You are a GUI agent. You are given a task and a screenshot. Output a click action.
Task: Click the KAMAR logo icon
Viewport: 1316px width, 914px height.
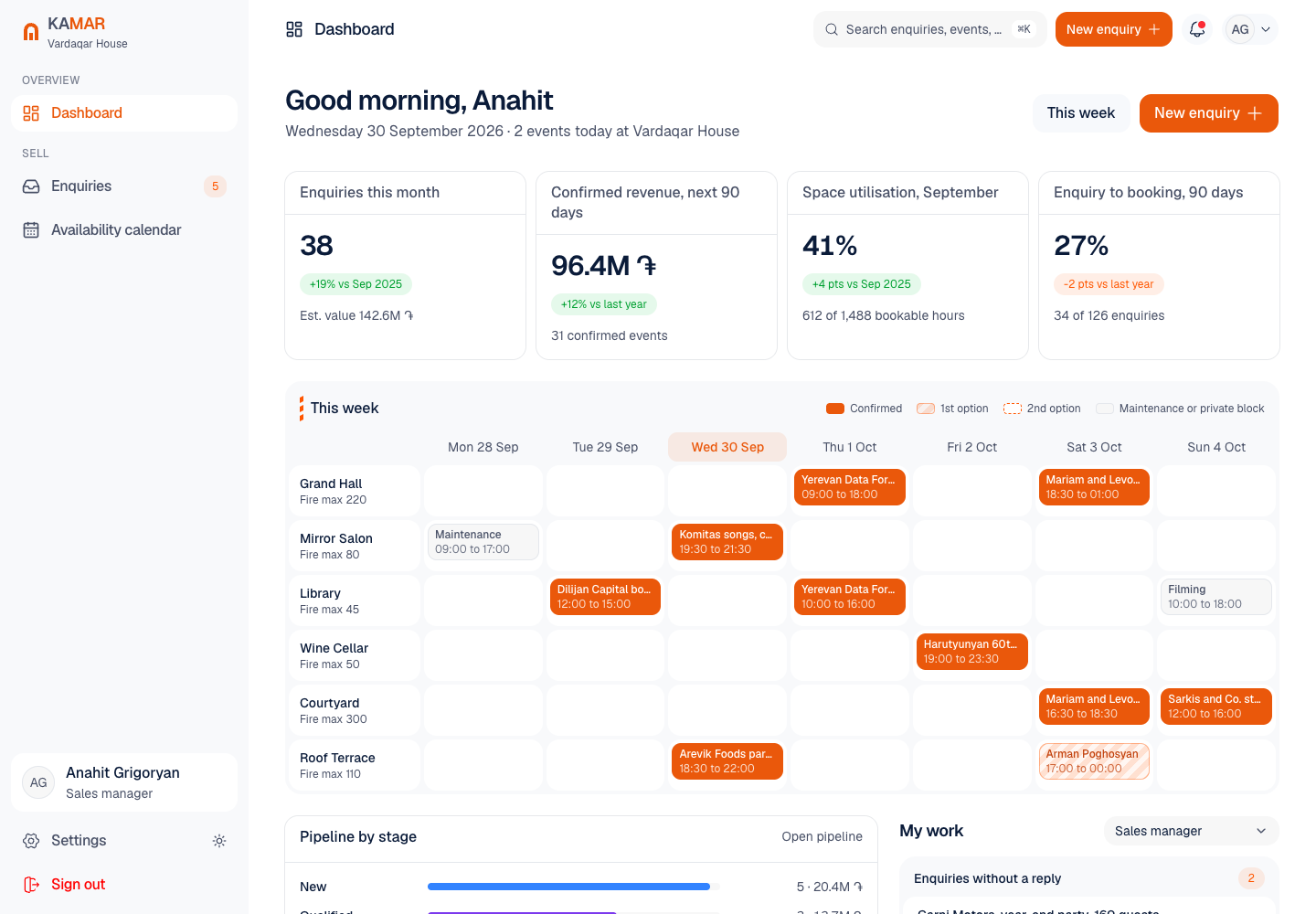(x=31, y=32)
